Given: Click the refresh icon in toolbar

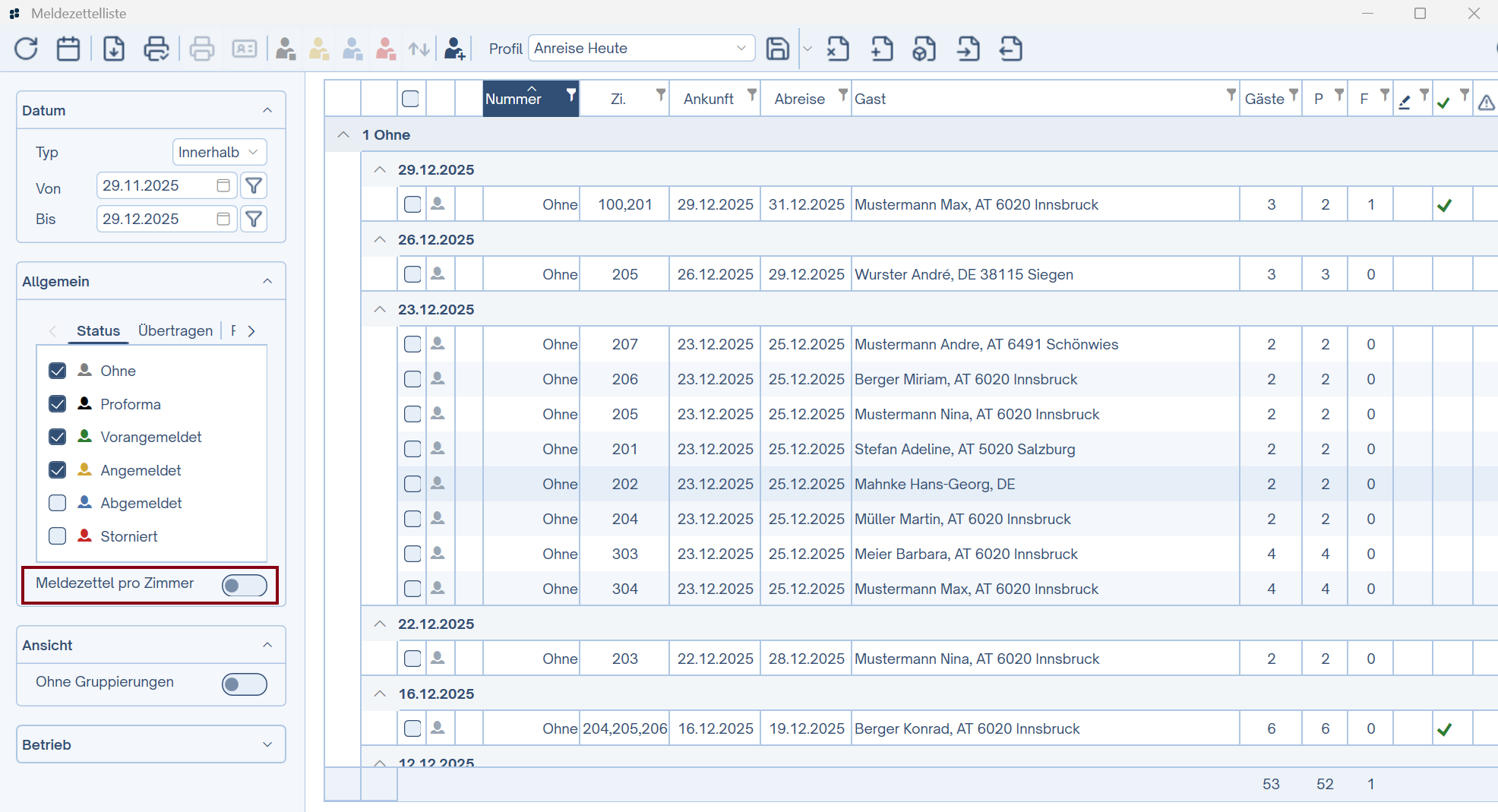Looking at the screenshot, I should pyautogui.click(x=26, y=49).
